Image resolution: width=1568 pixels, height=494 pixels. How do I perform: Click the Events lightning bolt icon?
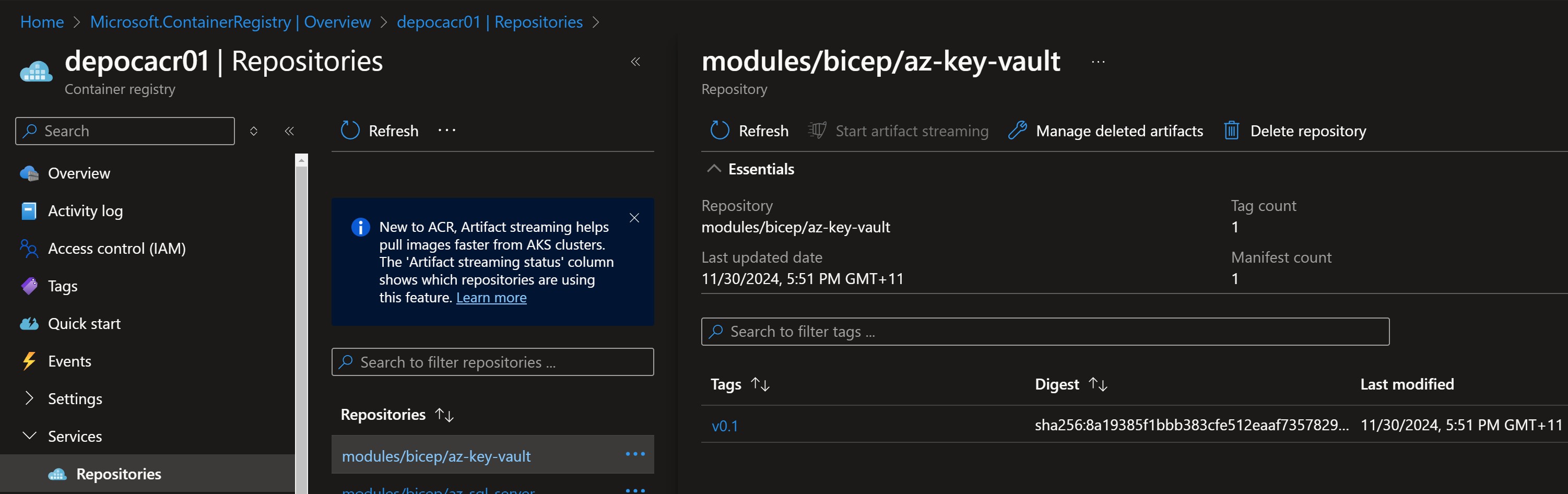29,361
